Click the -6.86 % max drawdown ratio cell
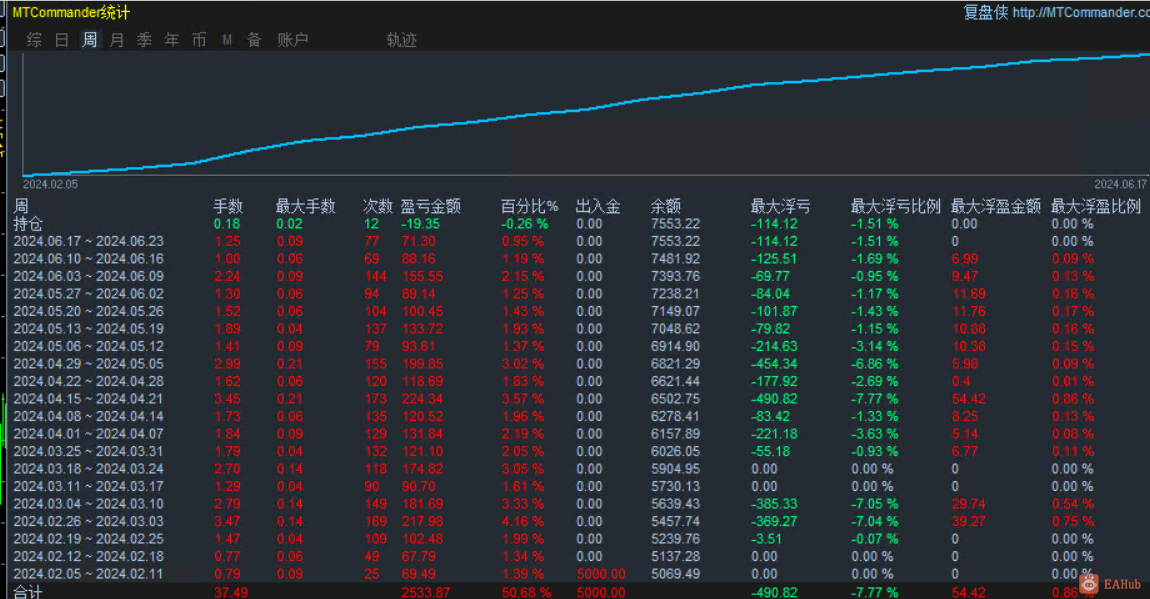 click(874, 364)
